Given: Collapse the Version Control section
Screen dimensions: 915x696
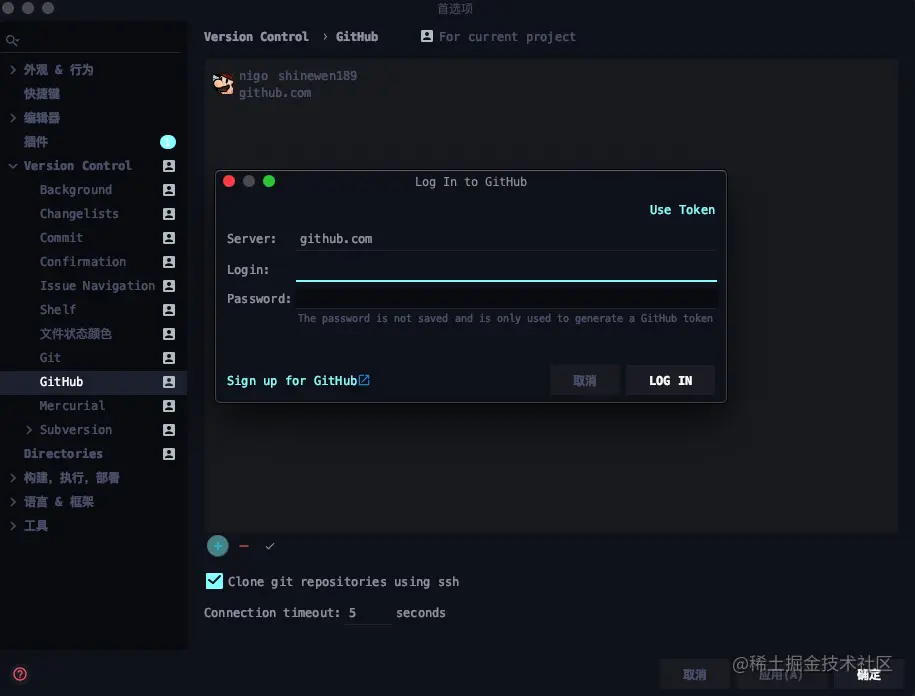Looking at the screenshot, I should (x=13, y=166).
